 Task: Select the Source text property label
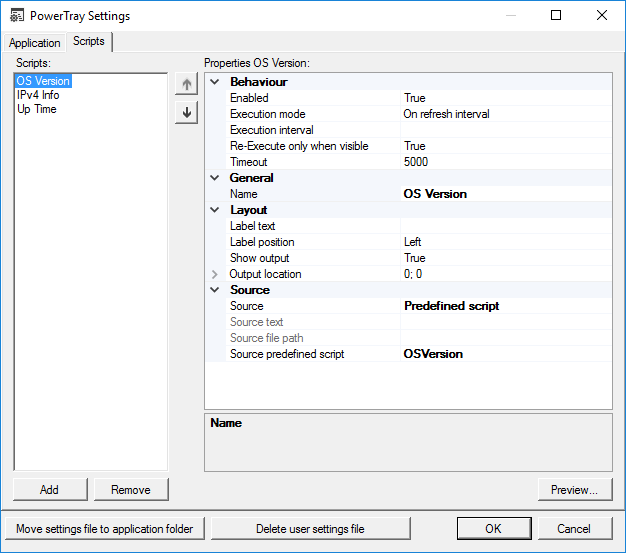click(x=256, y=322)
